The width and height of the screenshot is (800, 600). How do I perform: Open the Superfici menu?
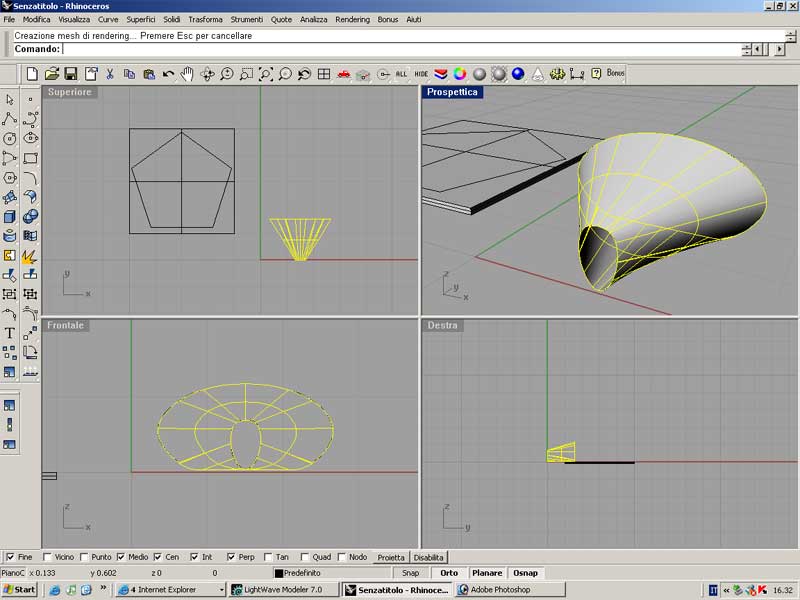point(140,19)
